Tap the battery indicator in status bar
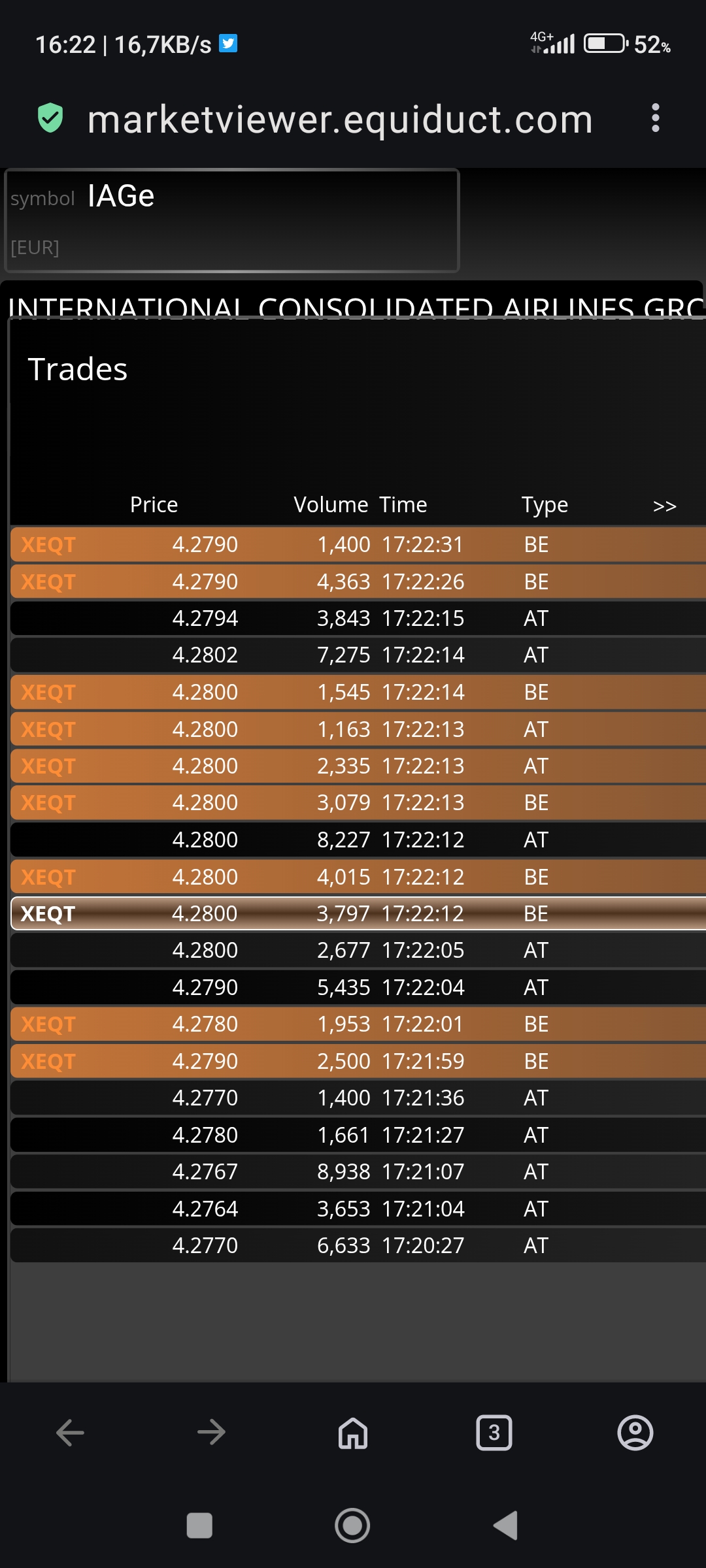The image size is (706, 1568). 606,44
